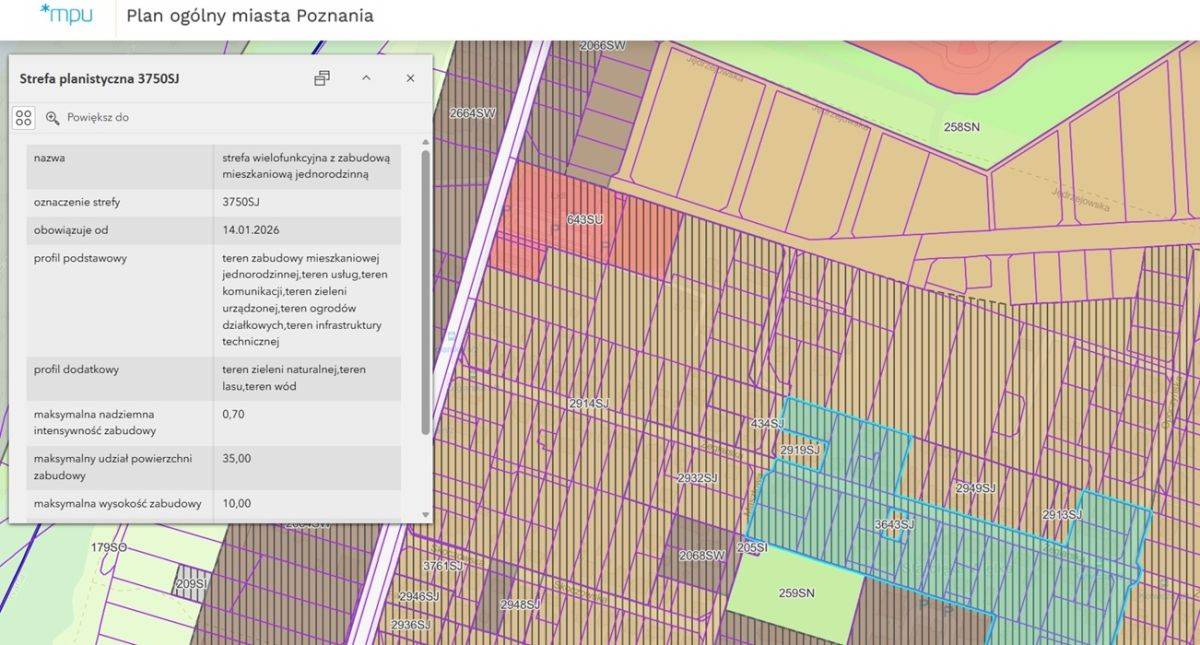Image resolution: width=1200 pixels, height=645 pixels.
Task: Click the scroll down arrow in popup
Action: 426,514
